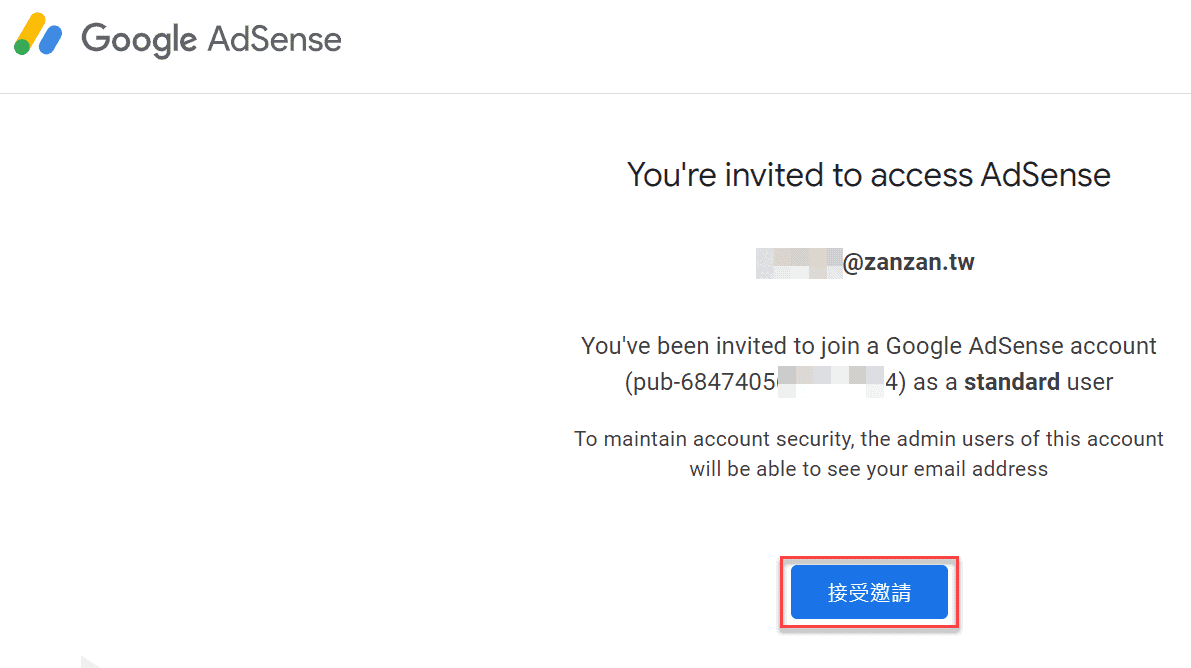Click the blue part of the AdSense logo
This screenshot has width=1191, height=668.
[x=50, y=40]
